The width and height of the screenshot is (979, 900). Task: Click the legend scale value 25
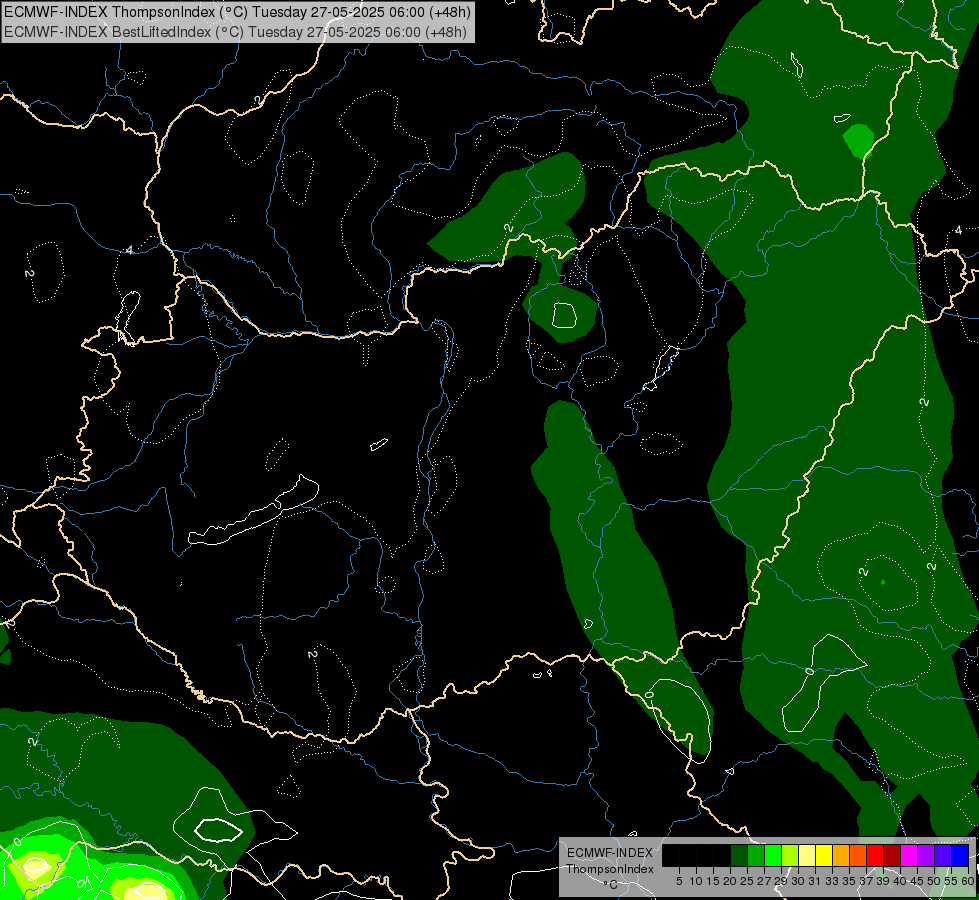[x=747, y=881]
